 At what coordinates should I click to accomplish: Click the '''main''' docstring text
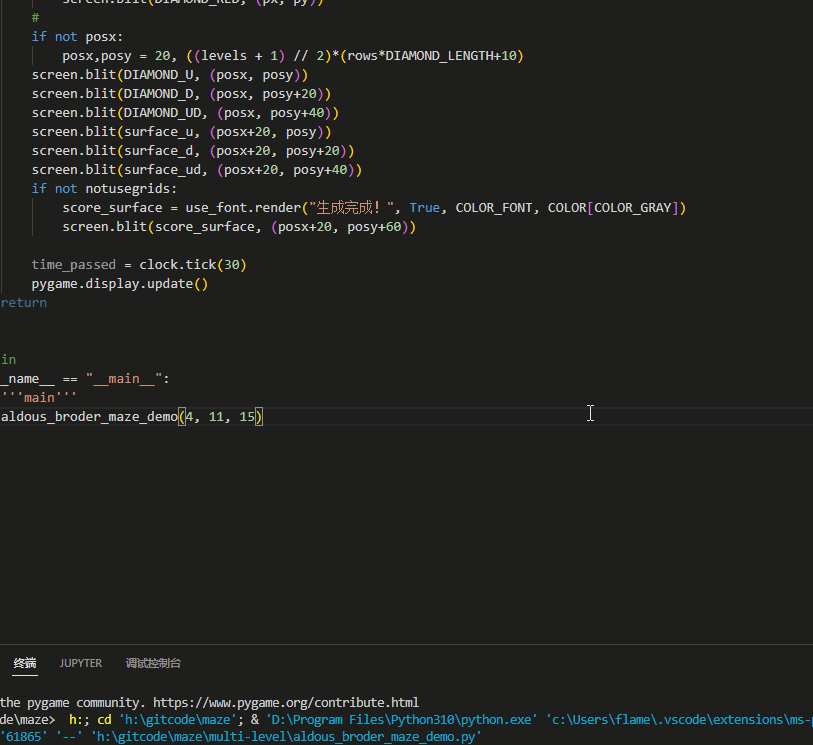pyautogui.click(x=38, y=398)
